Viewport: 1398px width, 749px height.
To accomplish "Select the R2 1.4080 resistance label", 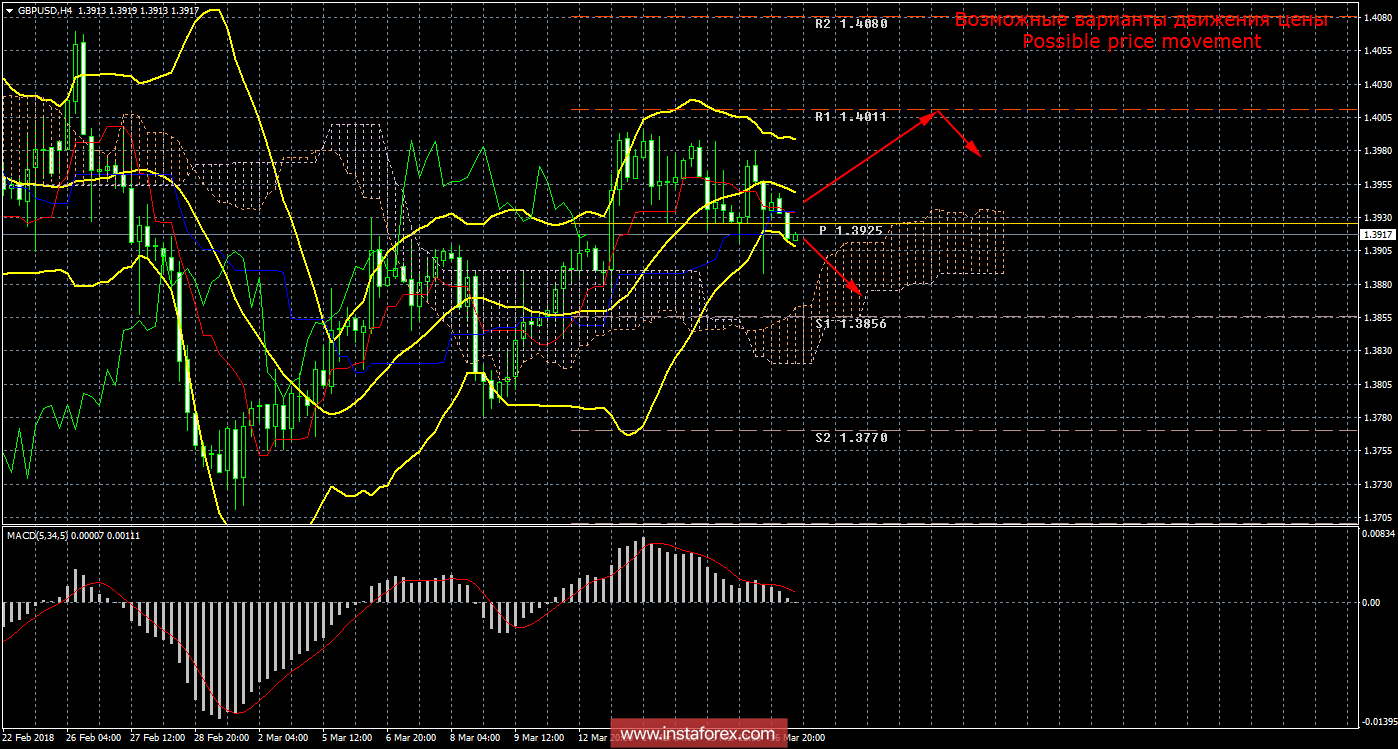I will pyautogui.click(x=851, y=23).
